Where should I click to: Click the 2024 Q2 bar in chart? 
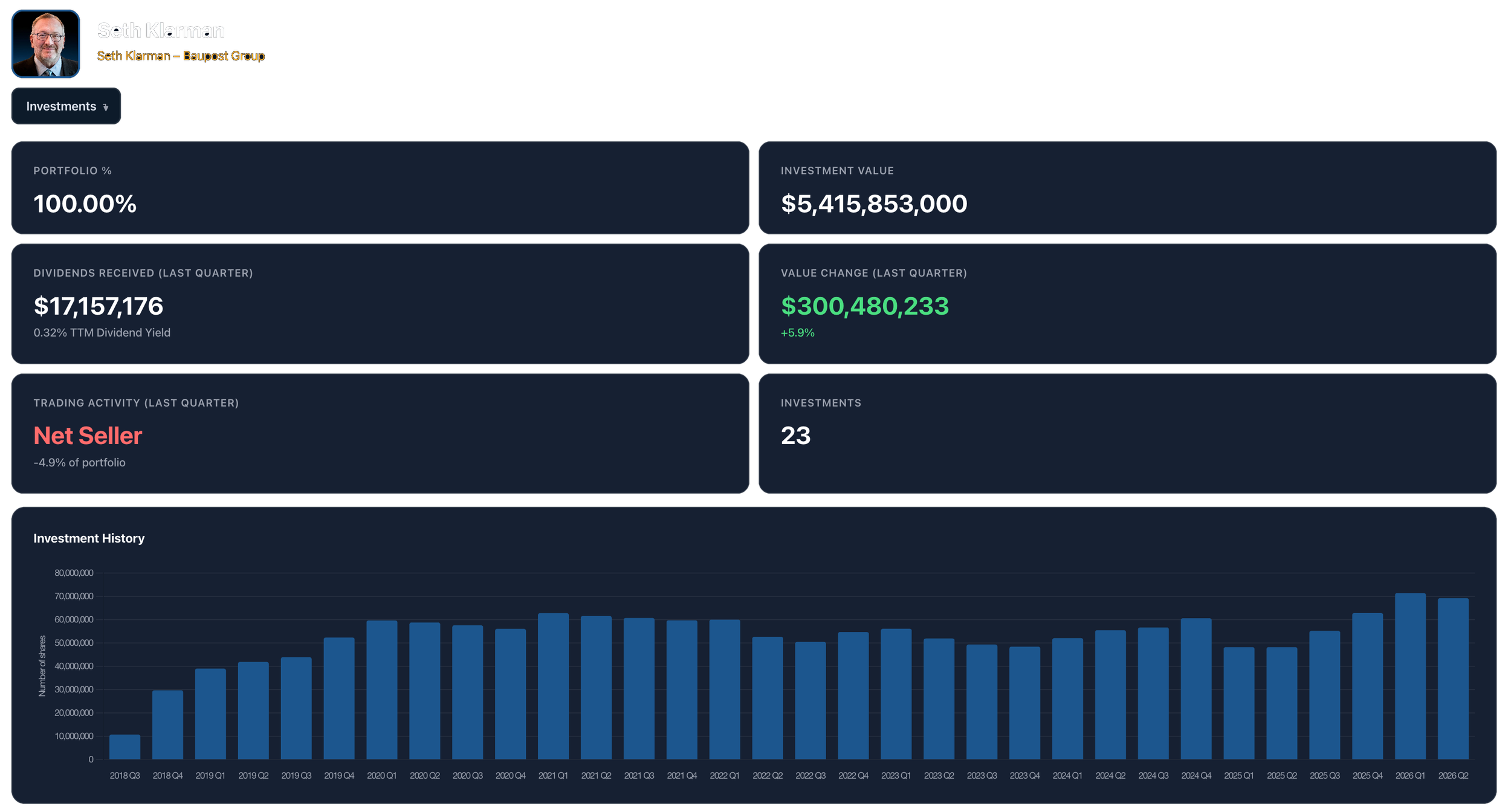pos(1111,695)
